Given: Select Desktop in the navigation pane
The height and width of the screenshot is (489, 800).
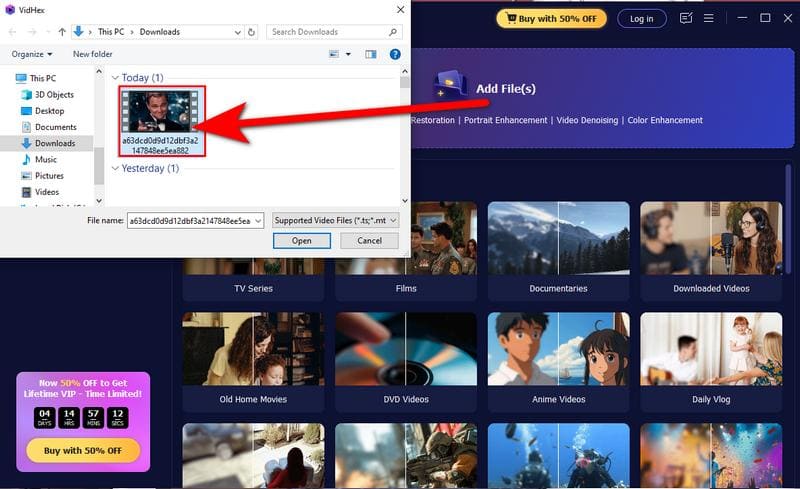Looking at the screenshot, I should (49, 111).
